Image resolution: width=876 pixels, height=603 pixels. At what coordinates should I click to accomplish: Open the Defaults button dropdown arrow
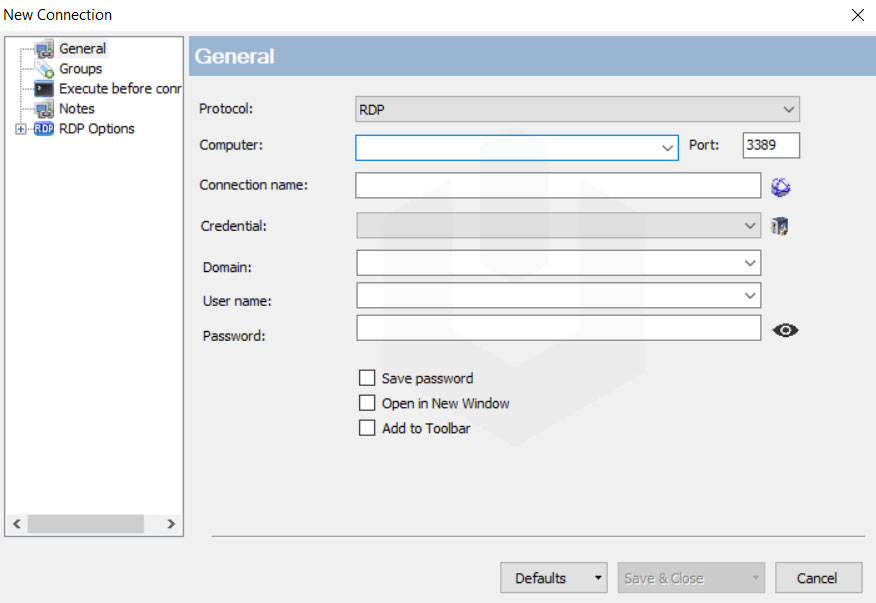tap(598, 578)
